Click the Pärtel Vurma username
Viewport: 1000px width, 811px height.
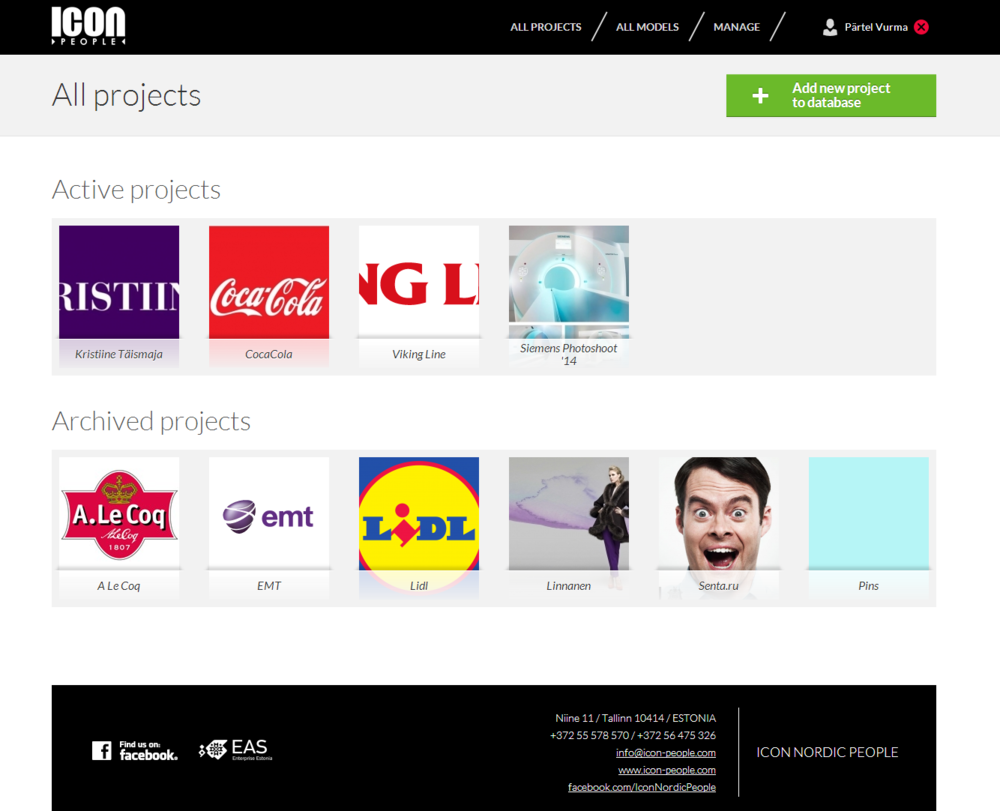point(876,27)
